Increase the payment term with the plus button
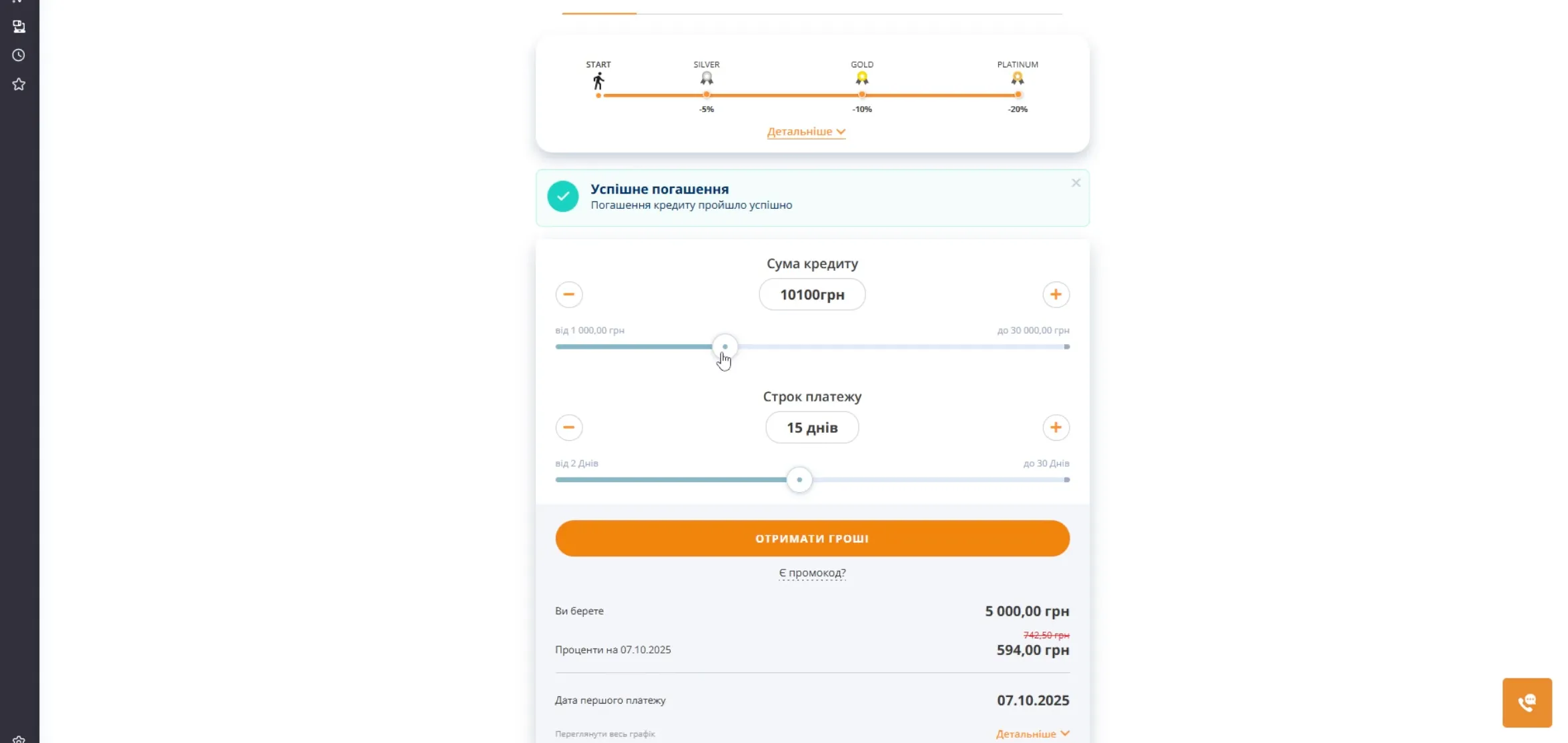The width and height of the screenshot is (1568, 743). 1056,428
